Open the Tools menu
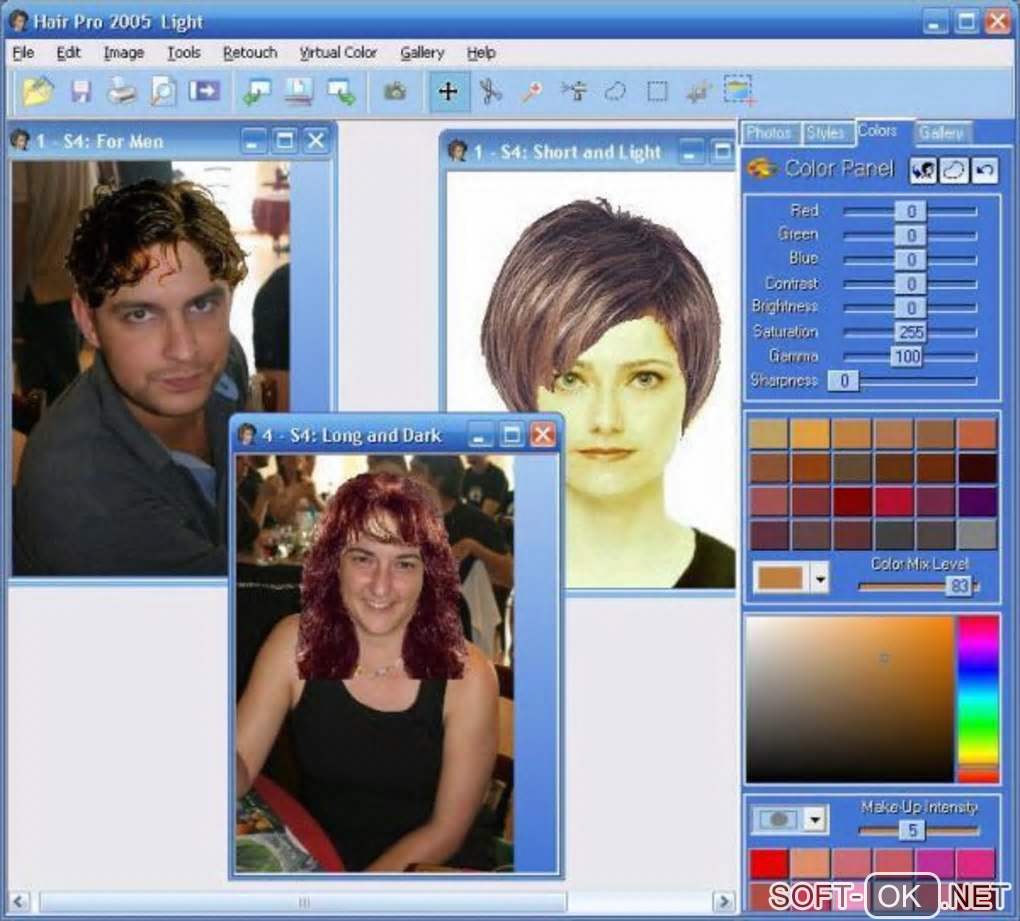 click(x=183, y=53)
